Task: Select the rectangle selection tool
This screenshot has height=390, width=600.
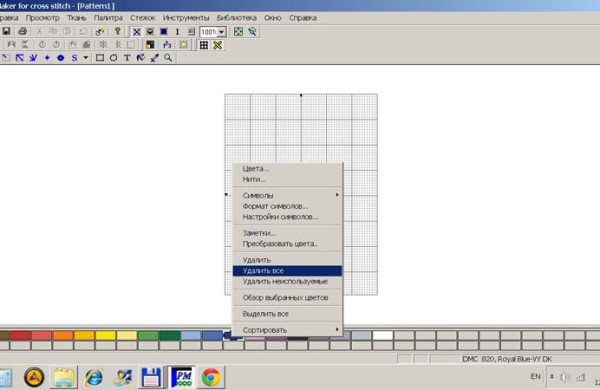Action: pos(100,58)
